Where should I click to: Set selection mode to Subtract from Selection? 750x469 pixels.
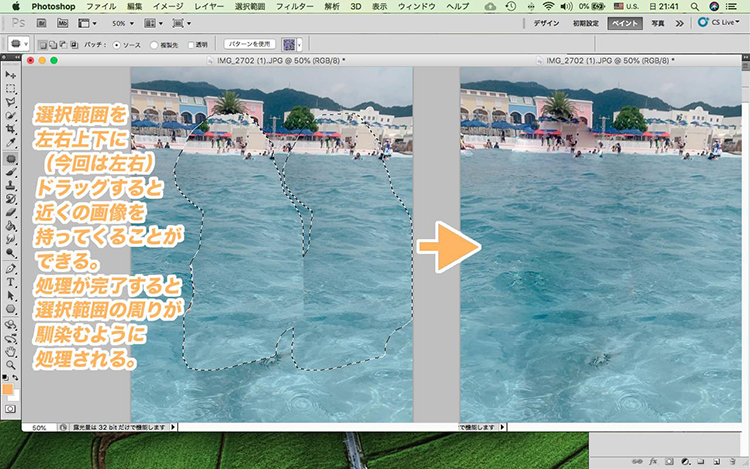pyautogui.click(x=64, y=45)
